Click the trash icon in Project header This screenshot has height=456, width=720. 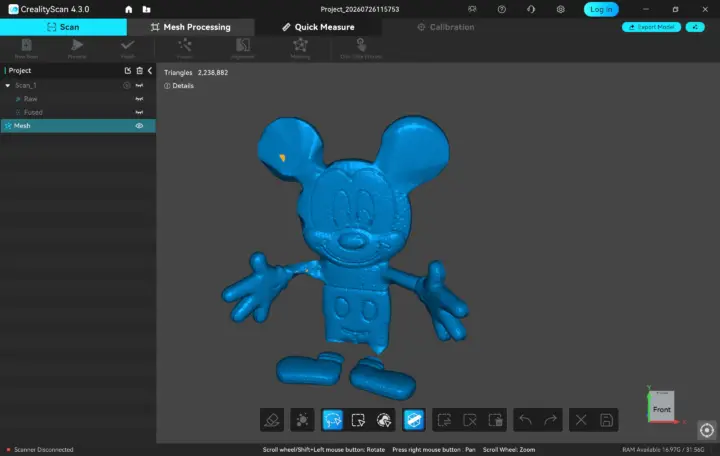(x=140, y=70)
